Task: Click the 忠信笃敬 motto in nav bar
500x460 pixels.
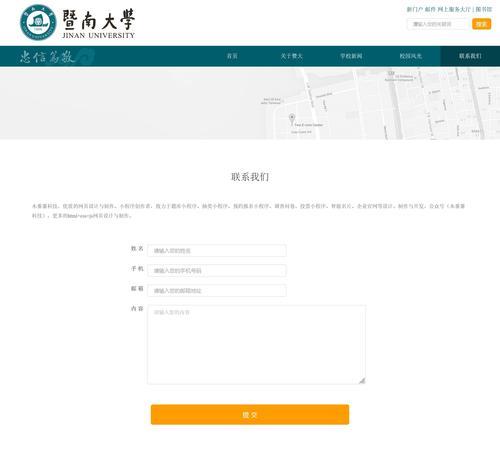Action: pos(47,56)
